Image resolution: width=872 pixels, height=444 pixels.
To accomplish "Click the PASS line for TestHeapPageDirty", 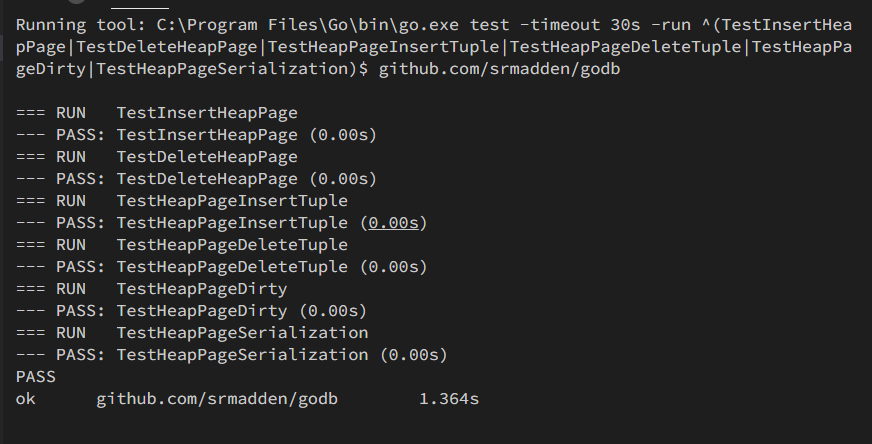I will (191, 311).
